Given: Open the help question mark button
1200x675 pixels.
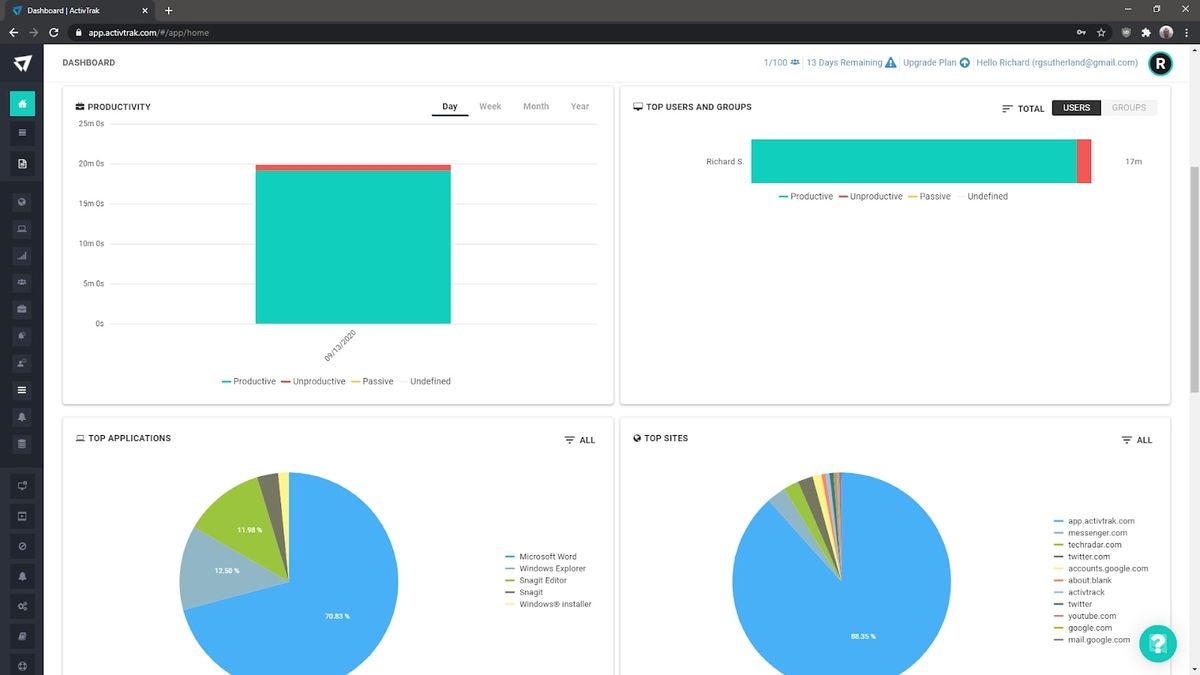Looking at the screenshot, I should pyautogui.click(x=1157, y=643).
